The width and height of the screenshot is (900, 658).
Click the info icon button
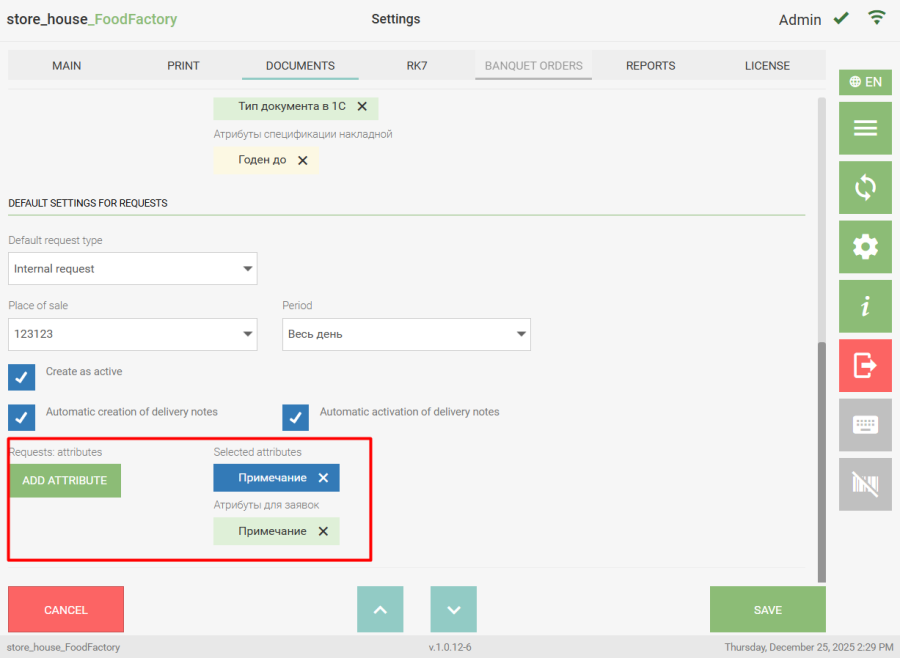(x=865, y=306)
